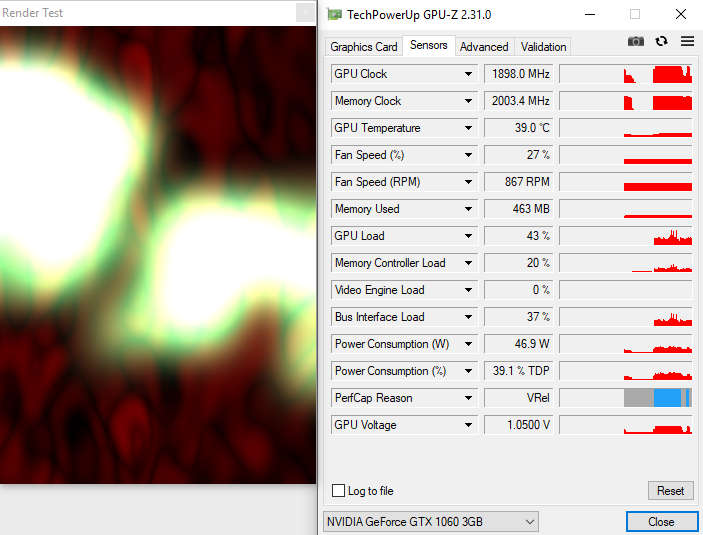This screenshot has width=703, height=535.
Task: Click the Memory Clock history graph
Action: click(626, 101)
